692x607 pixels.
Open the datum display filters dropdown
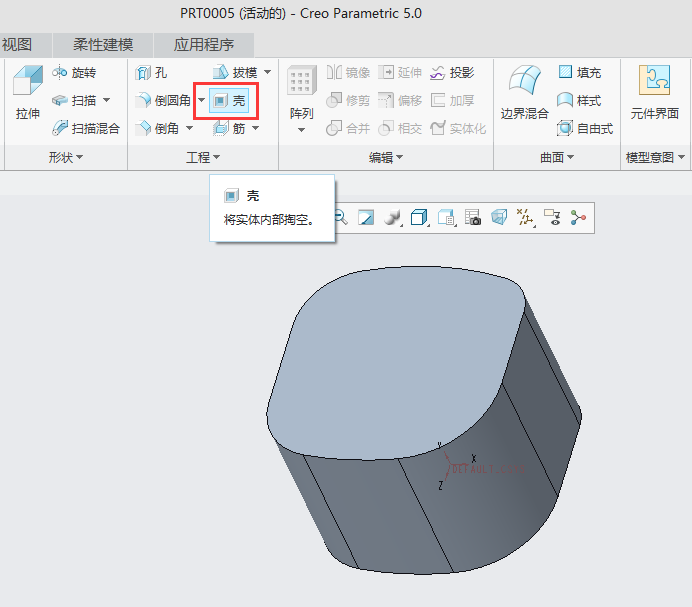click(526, 218)
